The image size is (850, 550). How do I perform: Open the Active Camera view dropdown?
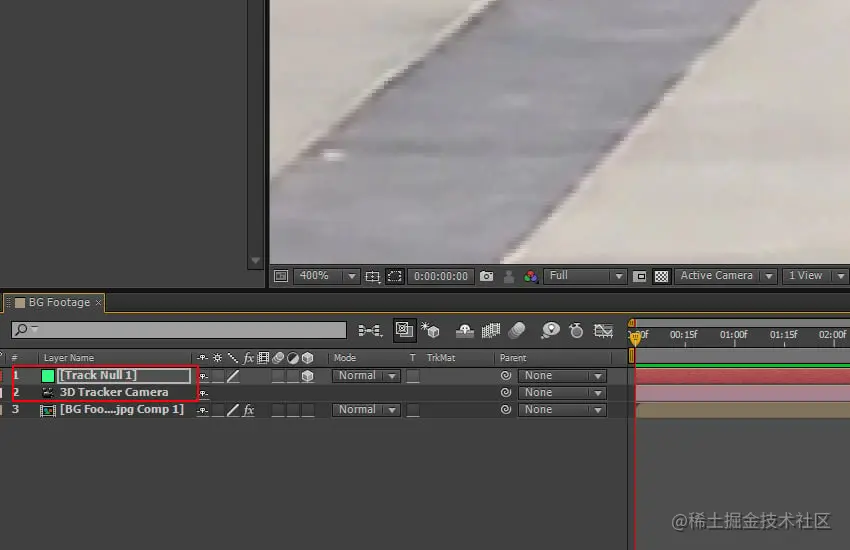pos(726,276)
